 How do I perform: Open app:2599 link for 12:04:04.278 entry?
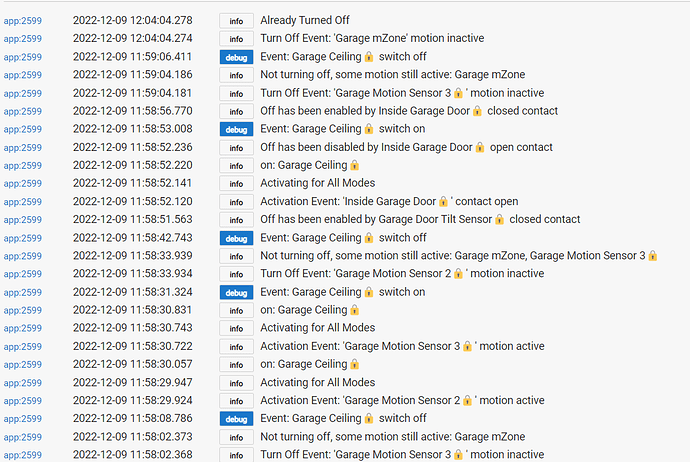tap(21, 20)
